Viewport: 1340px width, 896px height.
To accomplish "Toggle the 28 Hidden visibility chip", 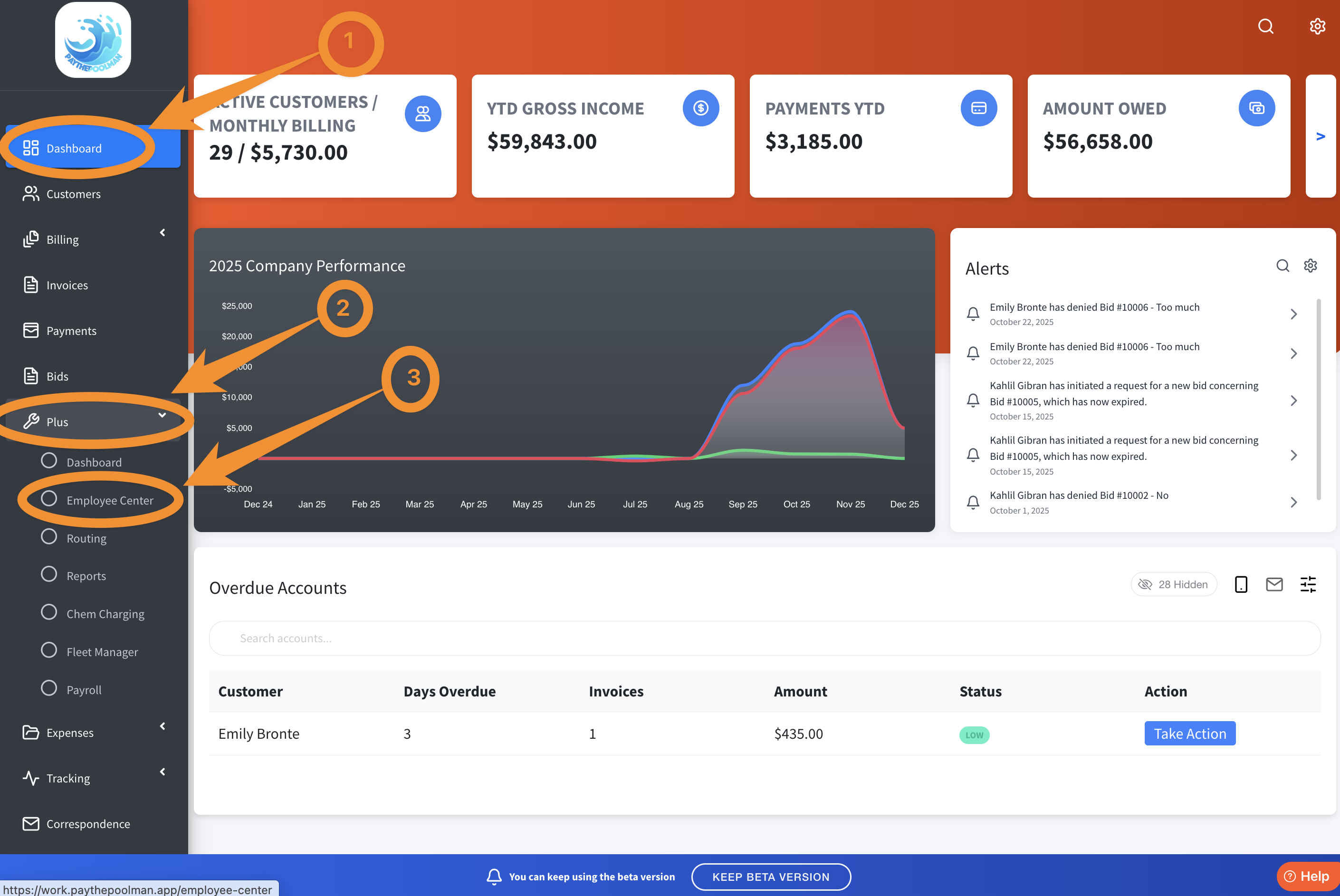I will tap(1173, 584).
